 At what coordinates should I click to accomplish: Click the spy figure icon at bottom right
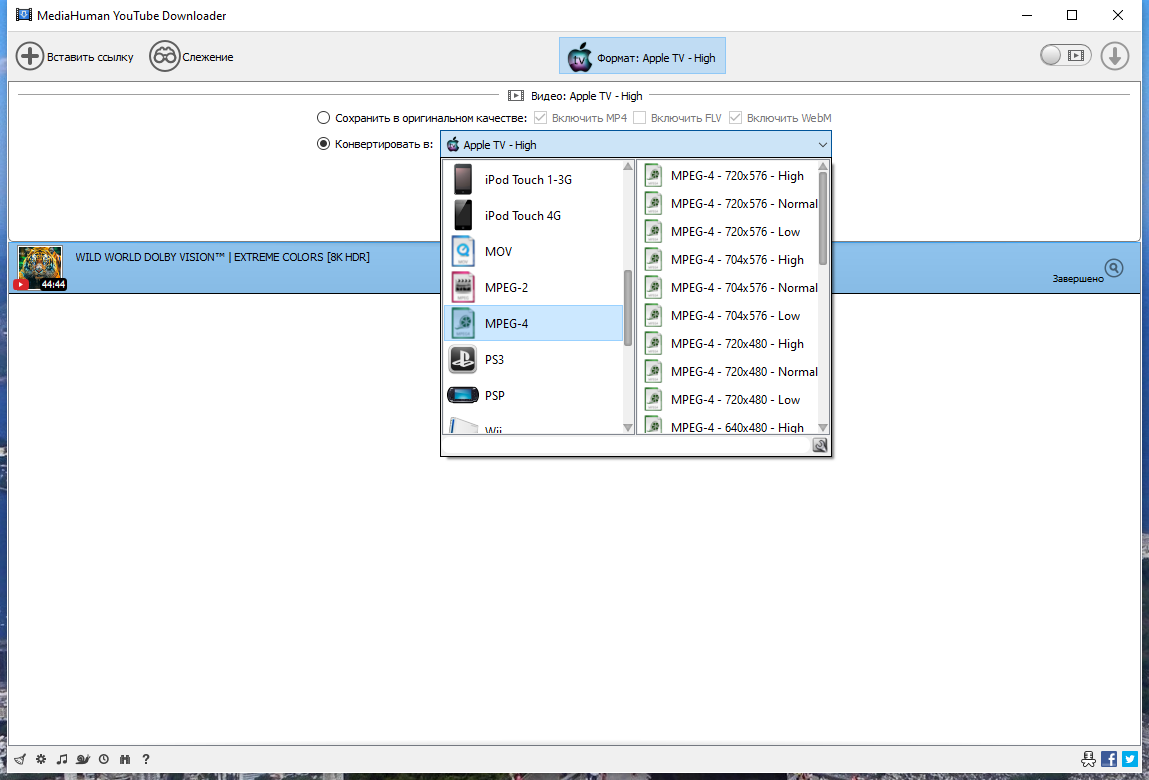pos(1089,759)
